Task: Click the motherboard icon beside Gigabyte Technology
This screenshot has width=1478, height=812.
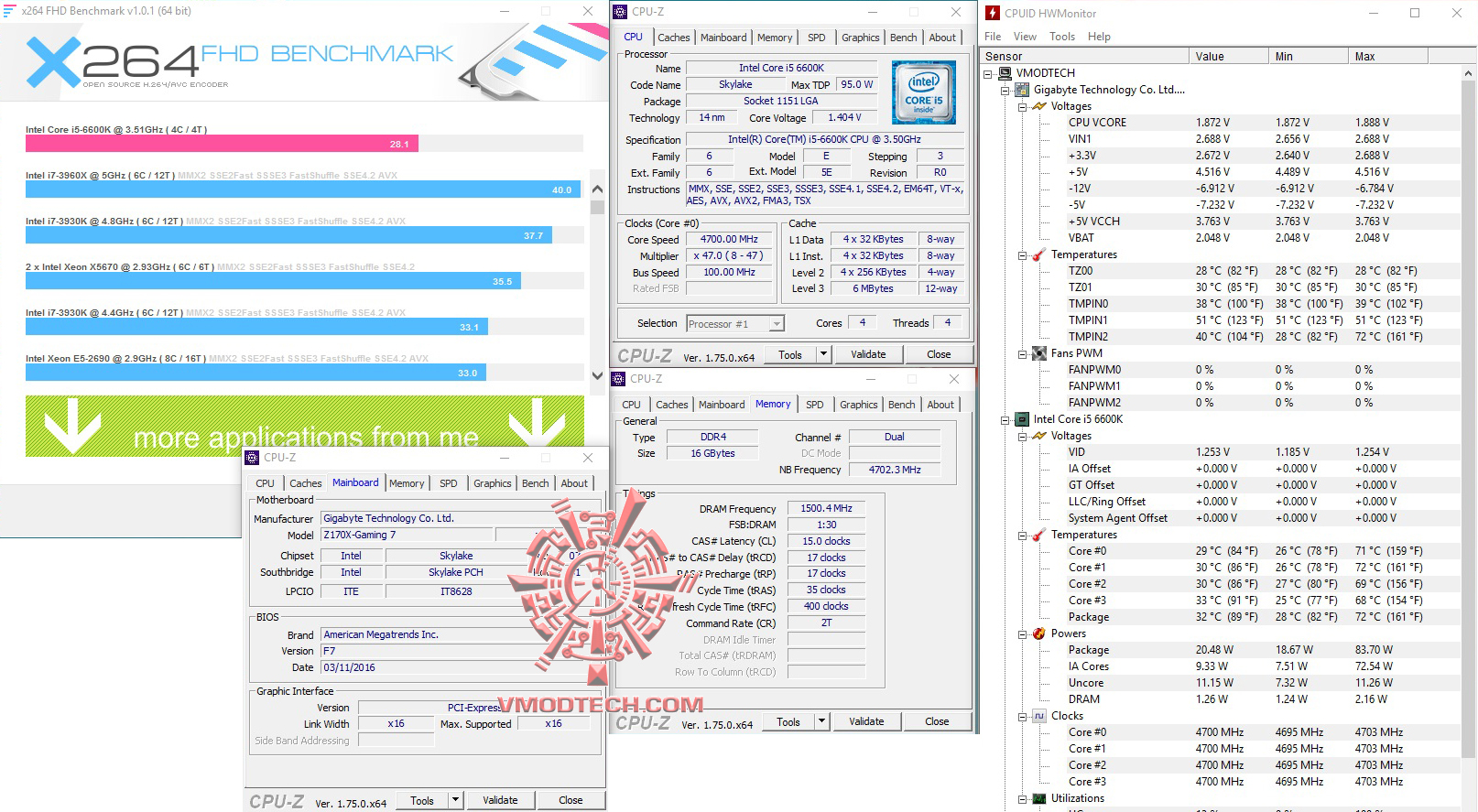Action: (1022, 90)
